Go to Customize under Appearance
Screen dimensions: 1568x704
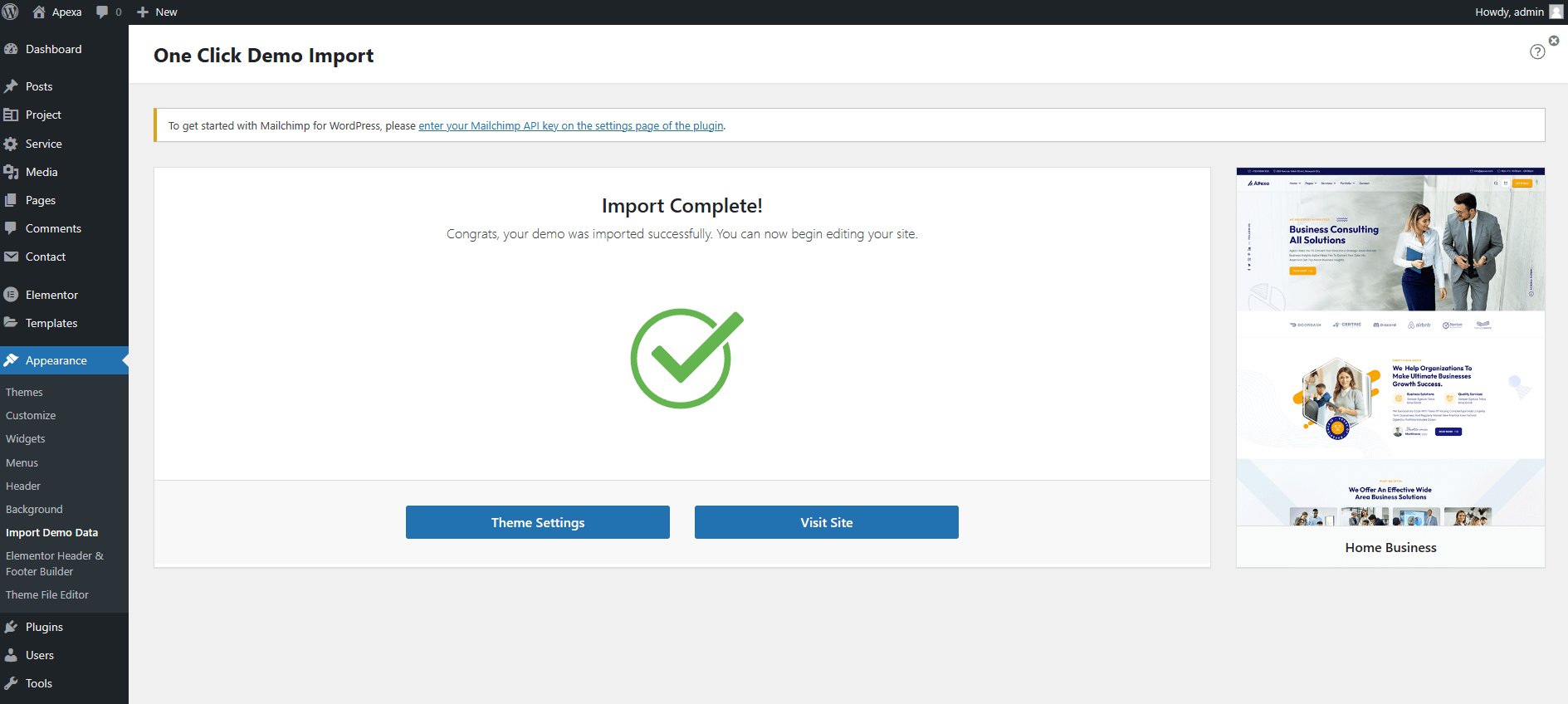click(31, 415)
